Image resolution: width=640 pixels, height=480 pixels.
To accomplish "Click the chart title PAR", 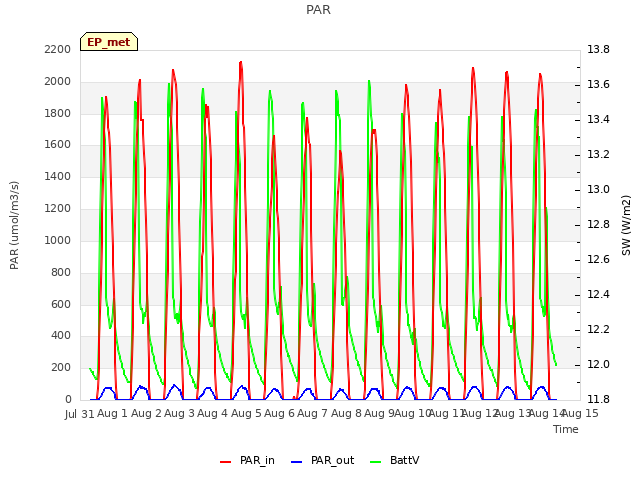I will [x=318, y=9].
